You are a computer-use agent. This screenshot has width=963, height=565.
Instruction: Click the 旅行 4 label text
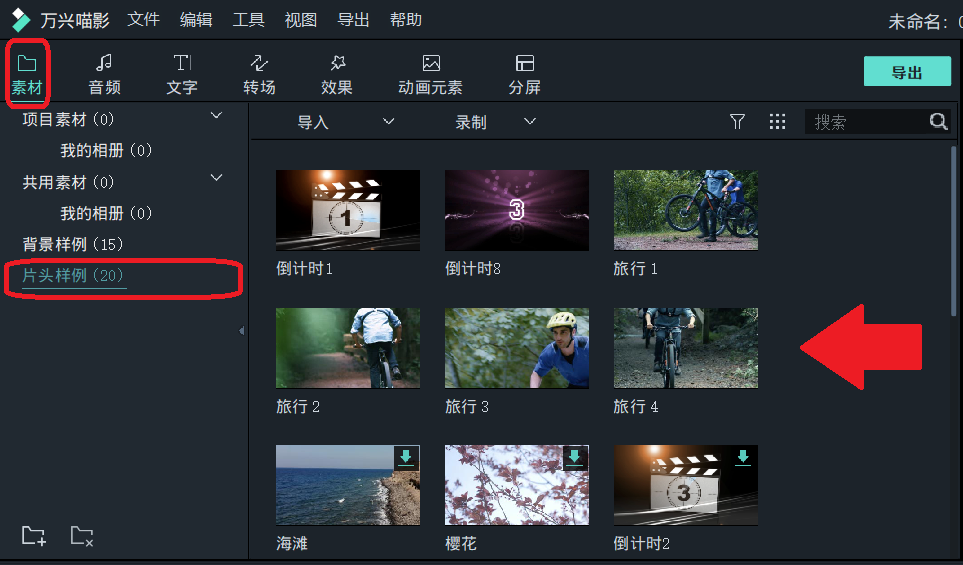636,407
